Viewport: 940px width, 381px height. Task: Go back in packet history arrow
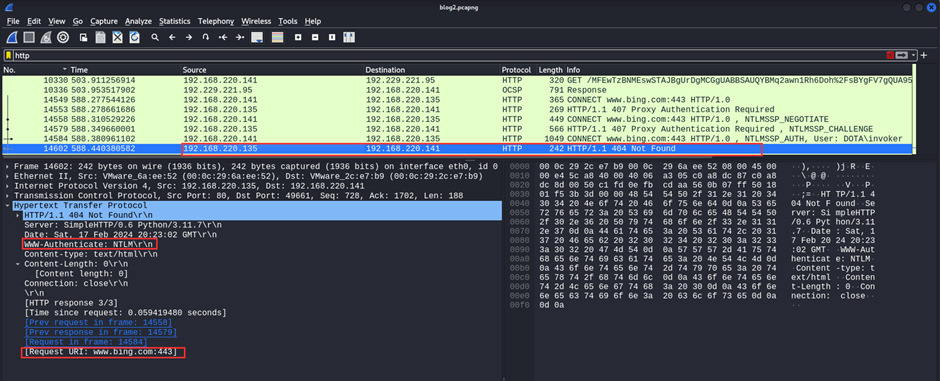click(x=172, y=37)
